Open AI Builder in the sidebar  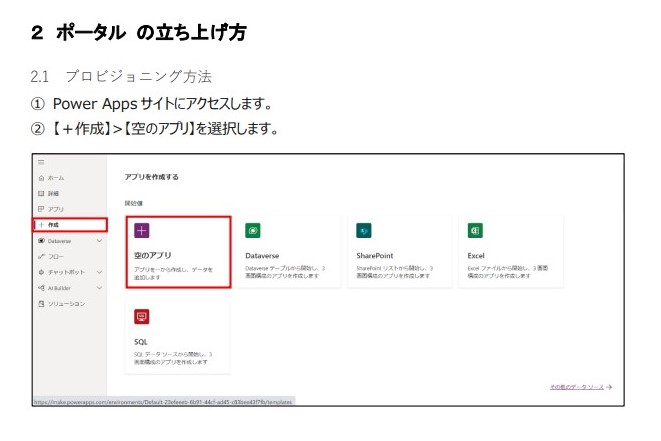[59, 288]
